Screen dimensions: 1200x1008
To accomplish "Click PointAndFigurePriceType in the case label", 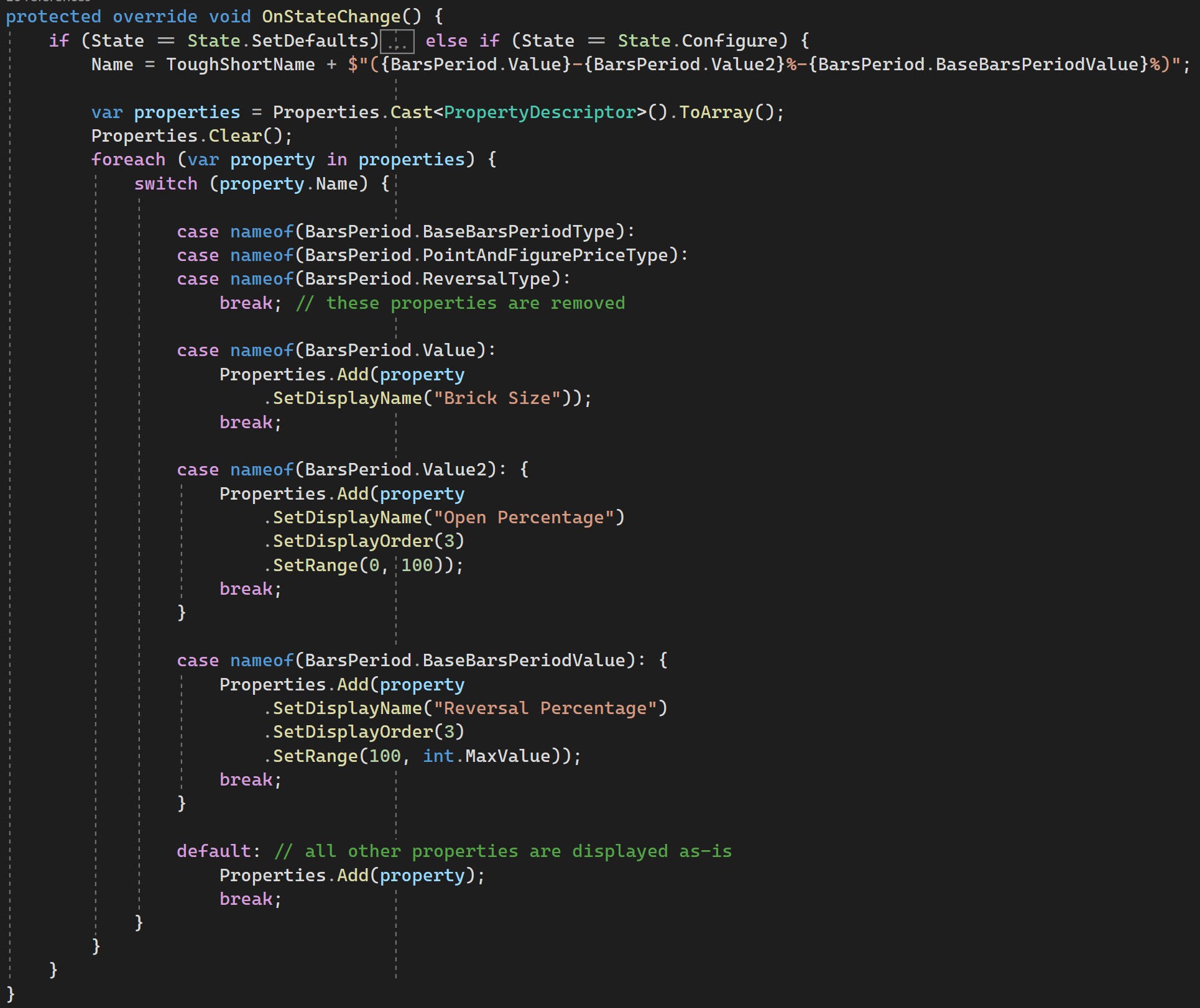I will point(544,255).
